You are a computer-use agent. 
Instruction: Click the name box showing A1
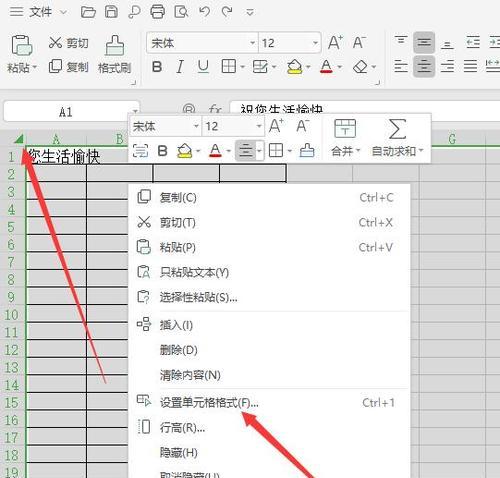(71, 112)
